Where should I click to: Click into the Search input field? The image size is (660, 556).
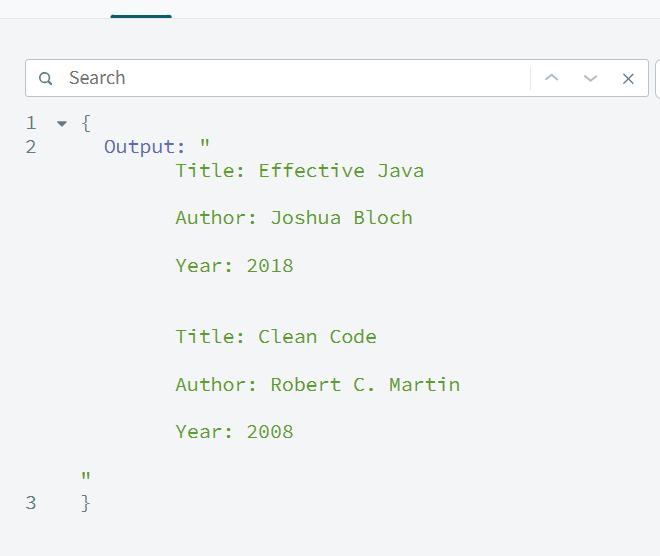(290, 78)
